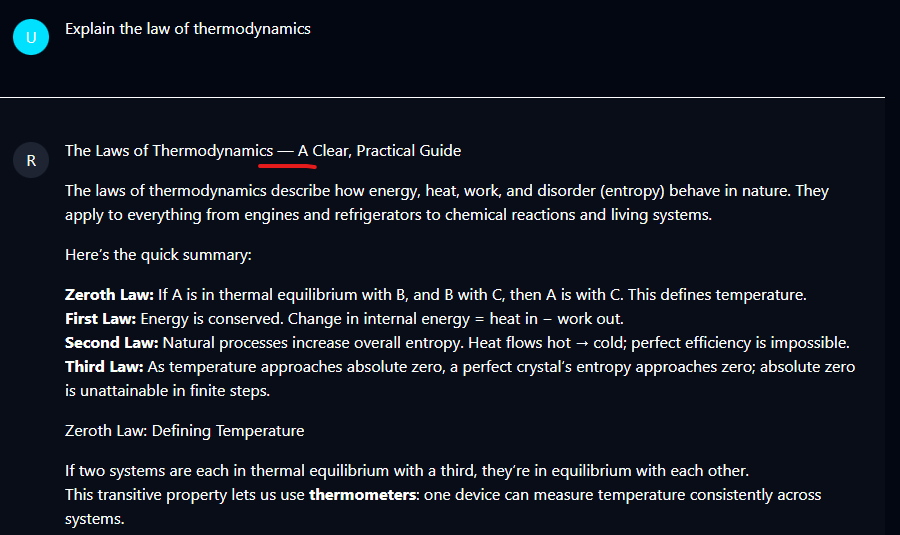The height and width of the screenshot is (535, 900).
Task: Click the horizontal divider below the user message
Action: click(442, 98)
